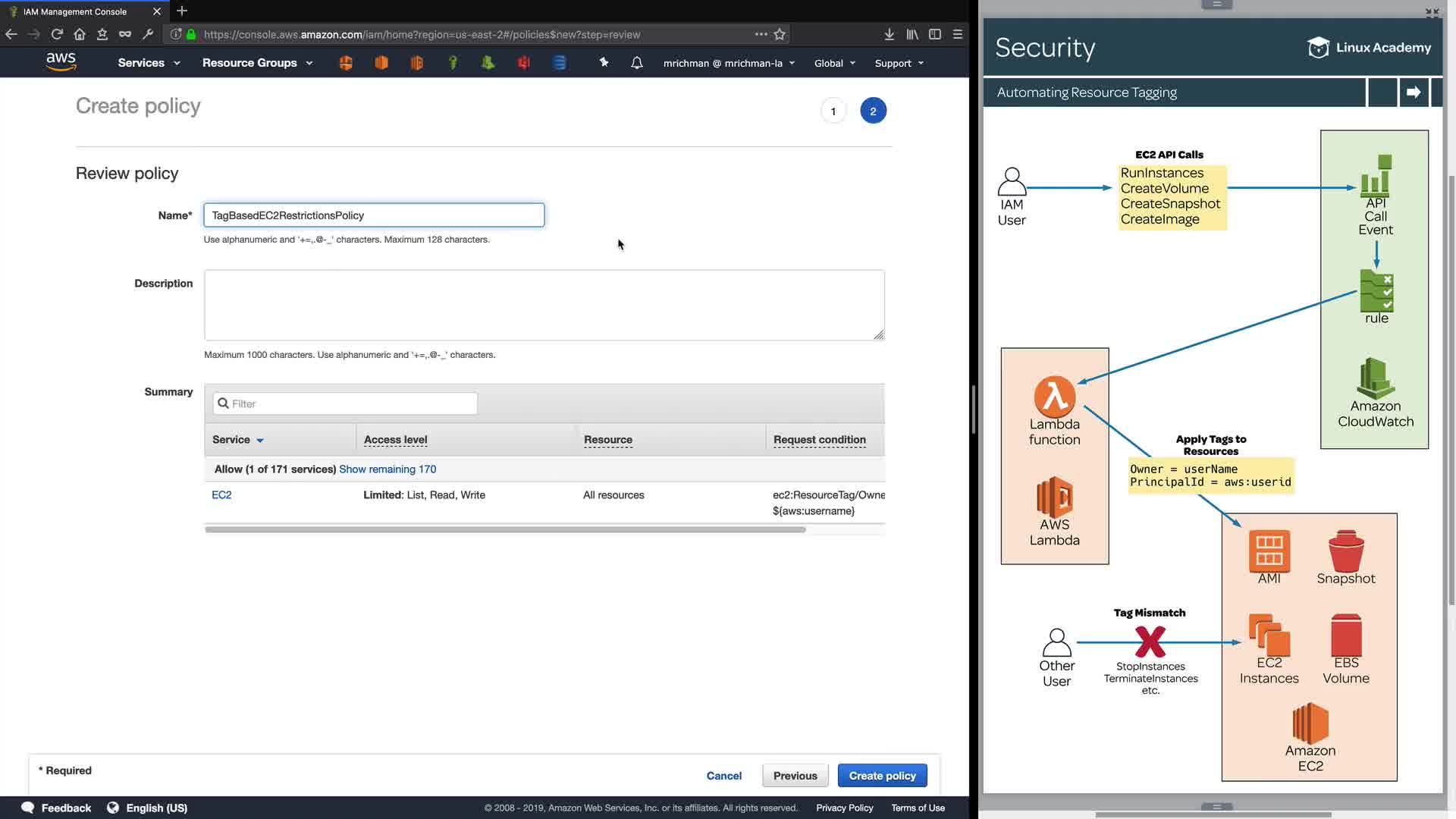1456x819 pixels.
Task: Go to next slide arrow
Action: coord(1414,93)
